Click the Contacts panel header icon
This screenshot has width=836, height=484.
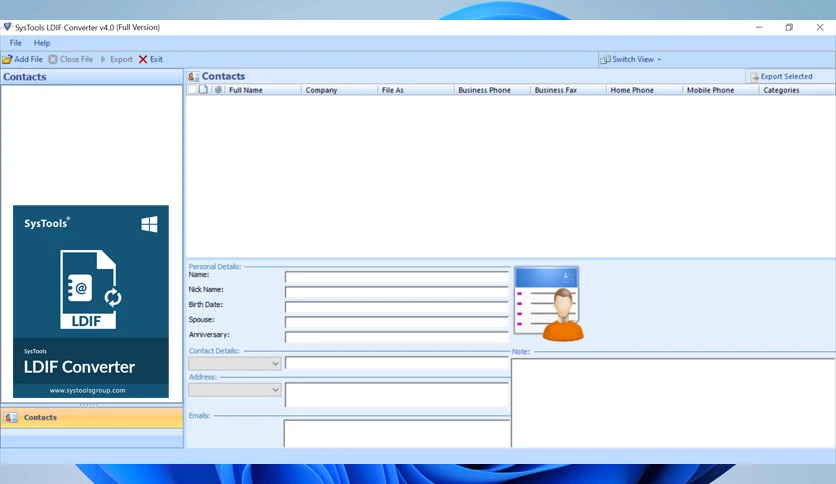[193, 76]
